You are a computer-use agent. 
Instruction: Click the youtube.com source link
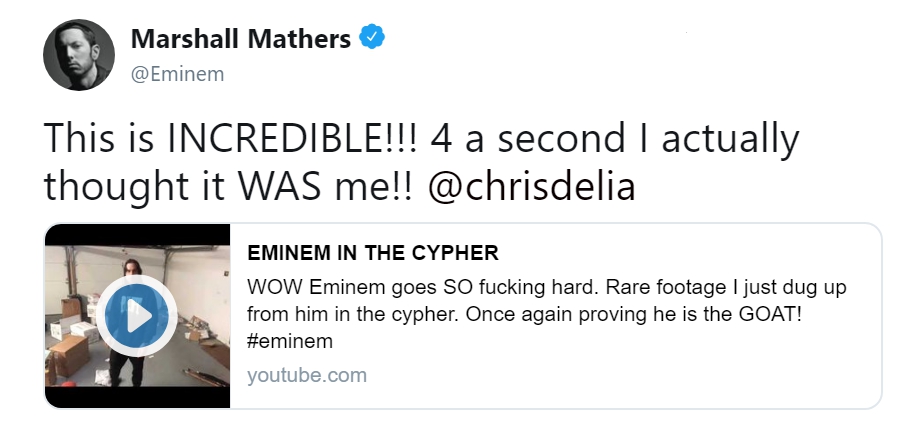(x=306, y=376)
